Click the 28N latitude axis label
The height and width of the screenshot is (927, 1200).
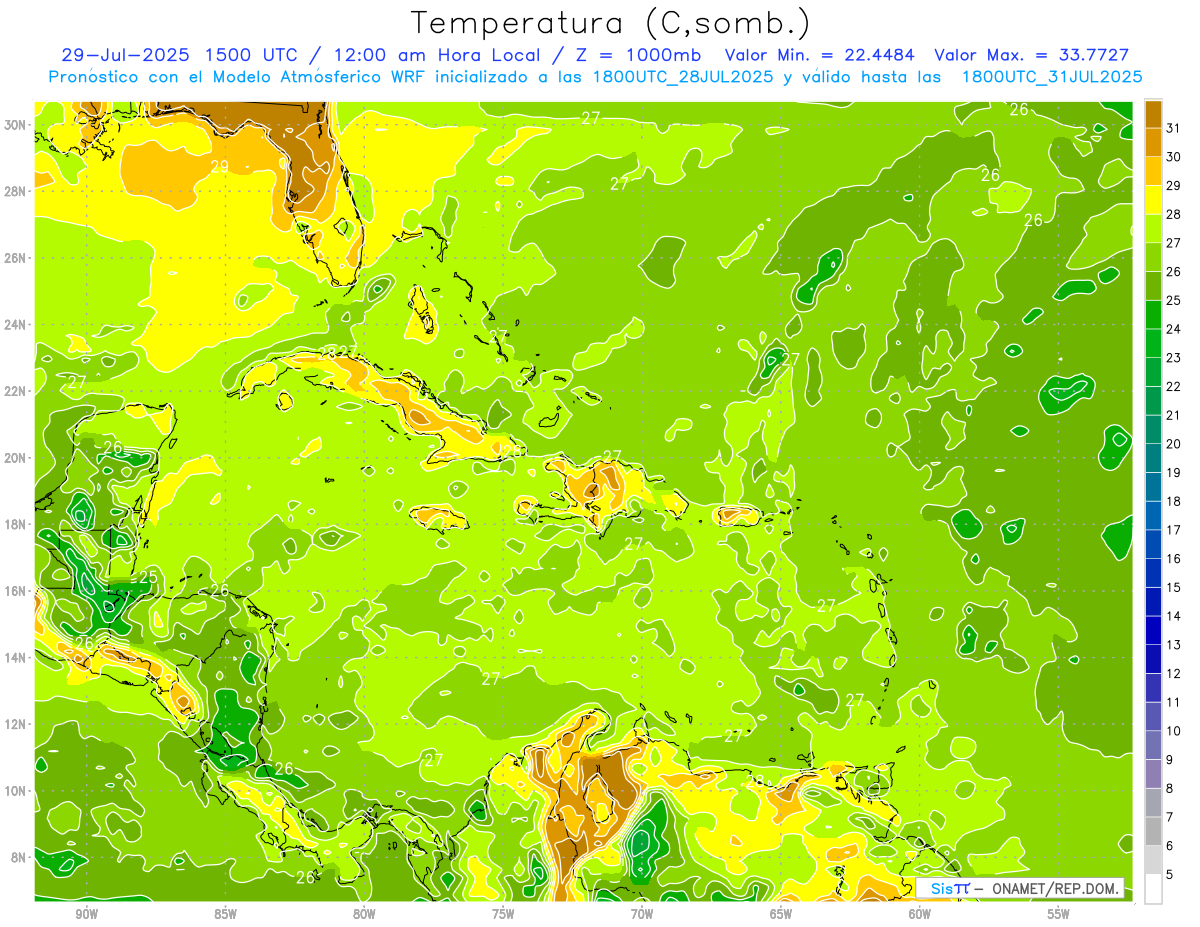tap(16, 191)
